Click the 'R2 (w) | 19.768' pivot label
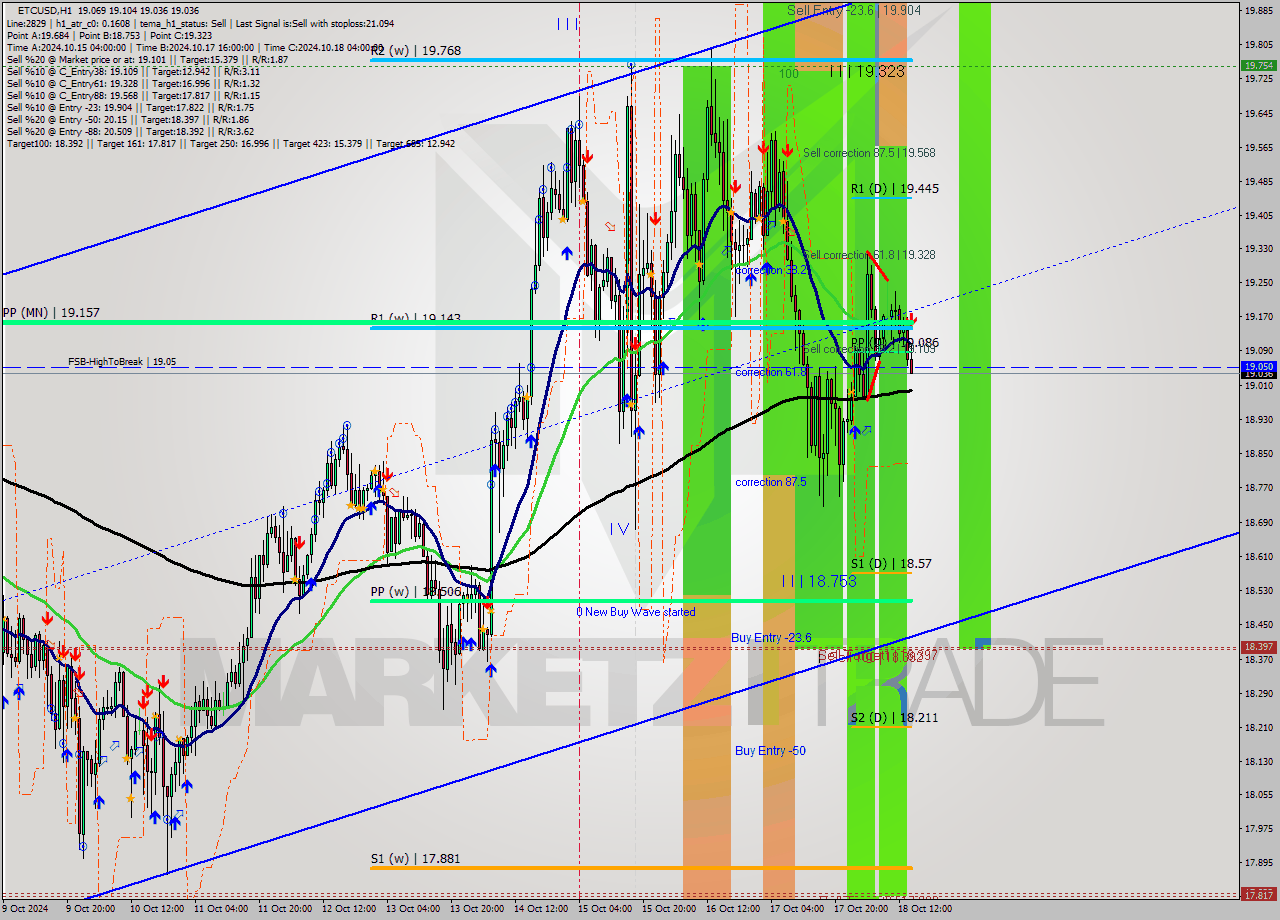This screenshot has height=920, width=1280. pyautogui.click(x=415, y=51)
